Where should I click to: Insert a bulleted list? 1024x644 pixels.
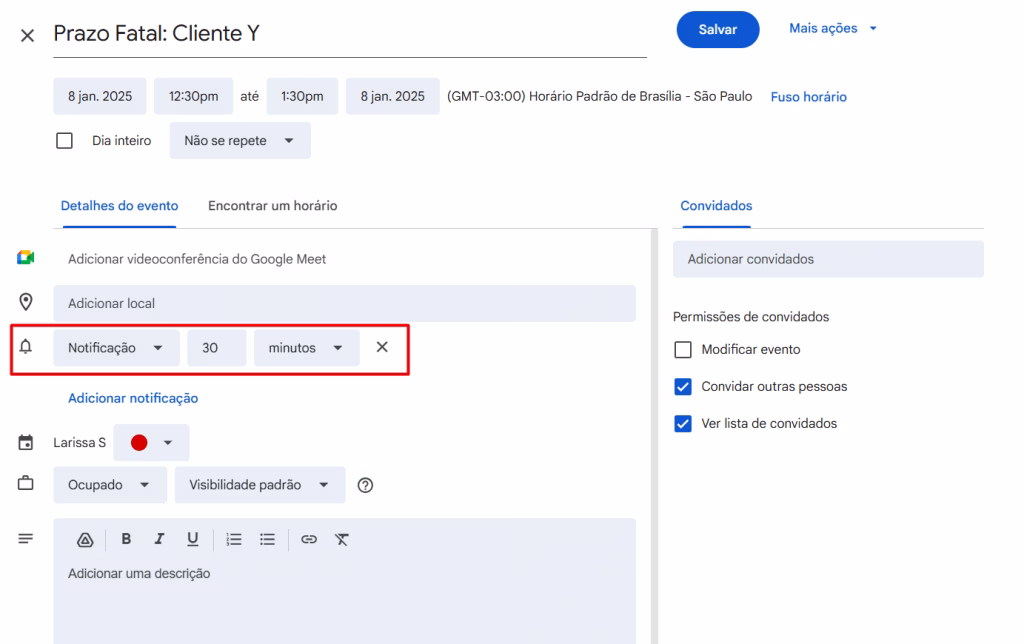point(267,539)
